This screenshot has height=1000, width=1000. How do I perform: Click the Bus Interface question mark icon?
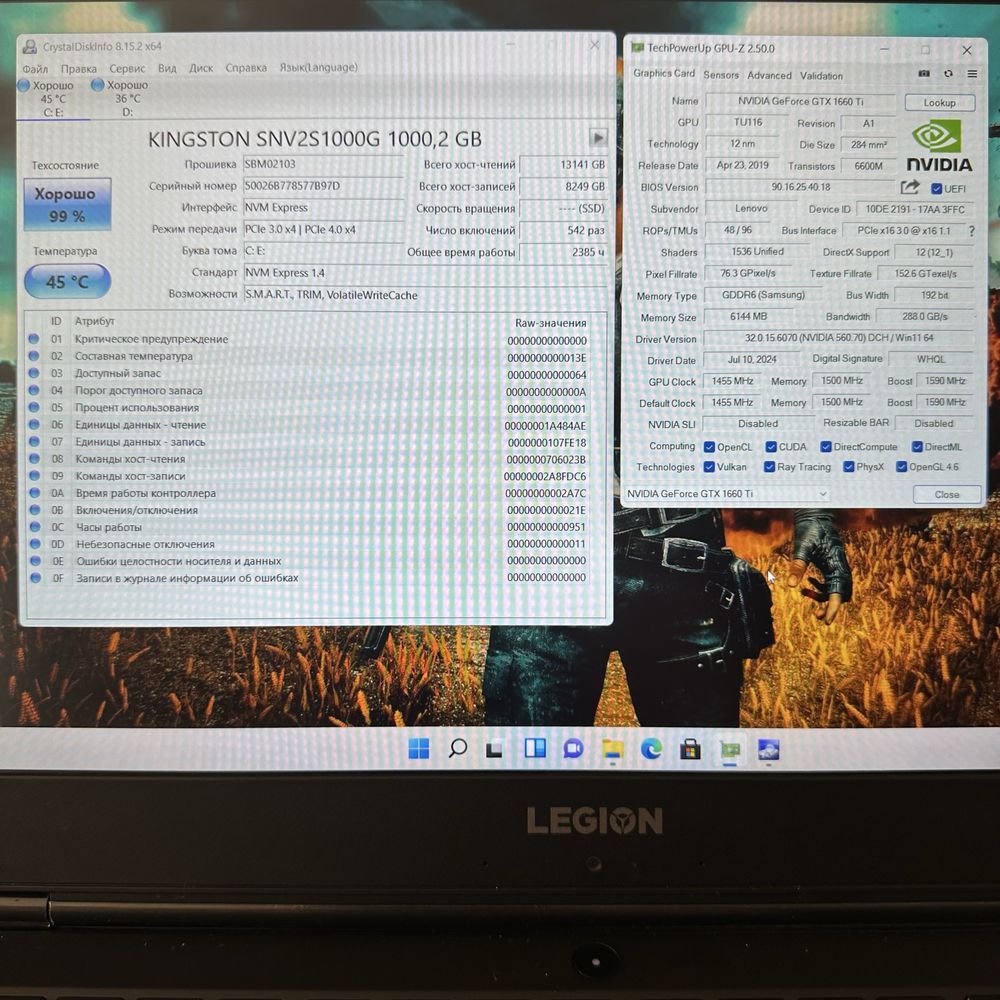[x=971, y=231]
